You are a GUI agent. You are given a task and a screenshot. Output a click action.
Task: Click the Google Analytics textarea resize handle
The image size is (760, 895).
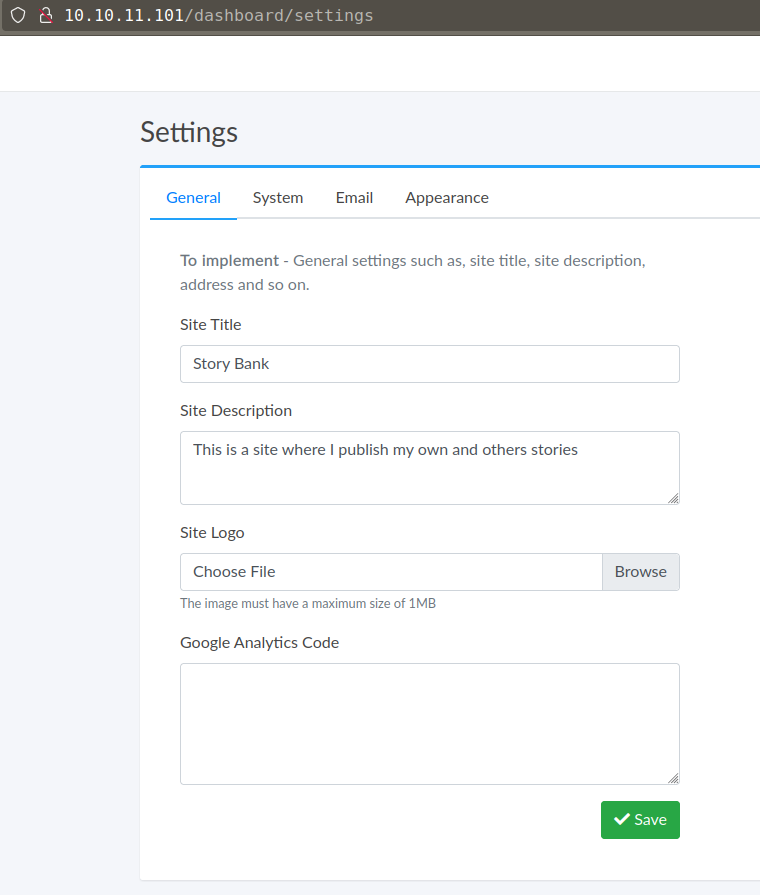pyautogui.click(x=673, y=778)
